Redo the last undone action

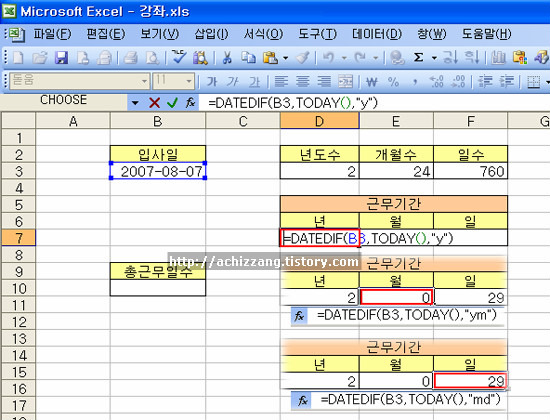tap(360, 58)
